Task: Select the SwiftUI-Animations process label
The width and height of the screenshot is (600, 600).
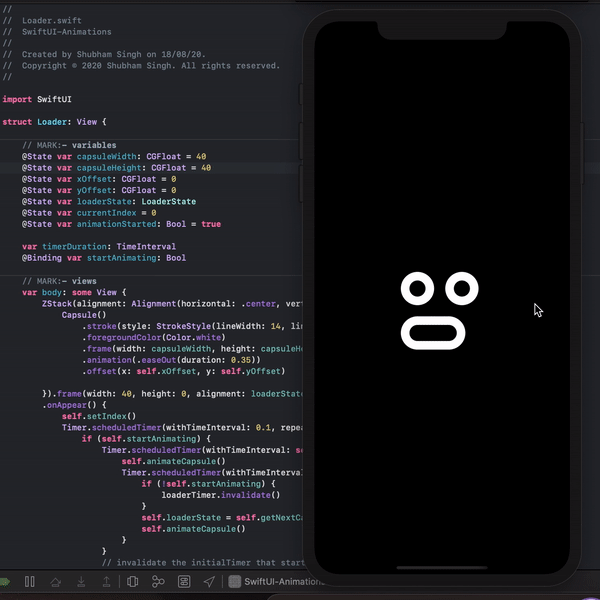Action: [x=276, y=582]
